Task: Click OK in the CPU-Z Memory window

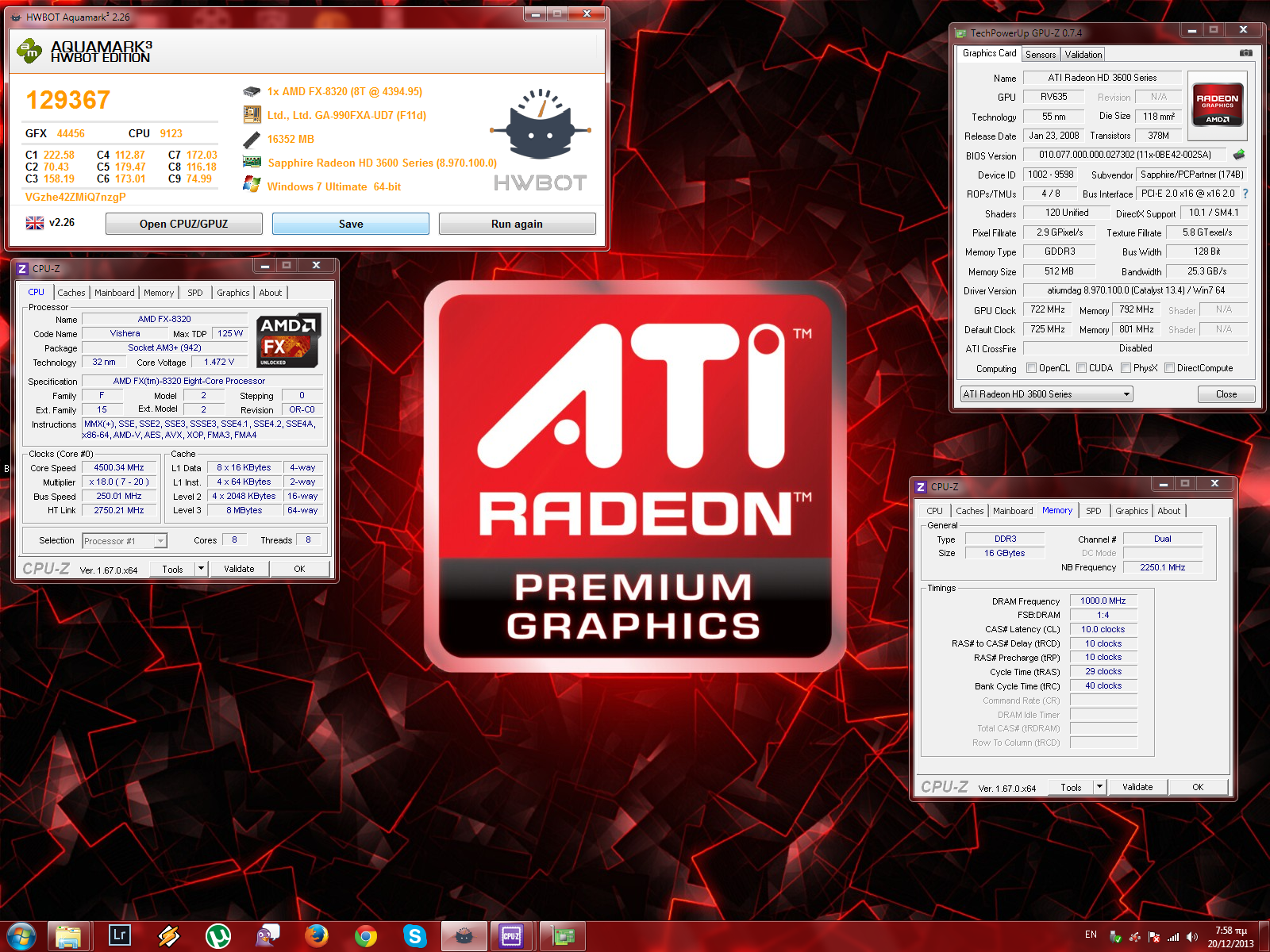Action: pyautogui.click(x=1198, y=787)
